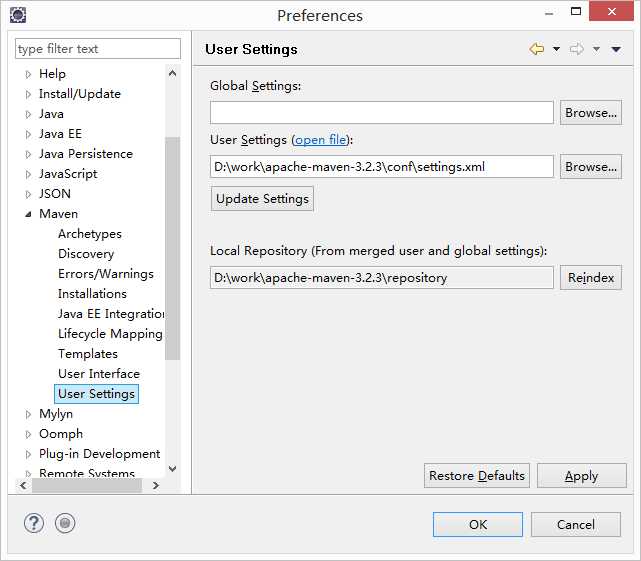This screenshot has width=641, height=561.
Task: Maximize the Preferences window
Action: click(576, 11)
